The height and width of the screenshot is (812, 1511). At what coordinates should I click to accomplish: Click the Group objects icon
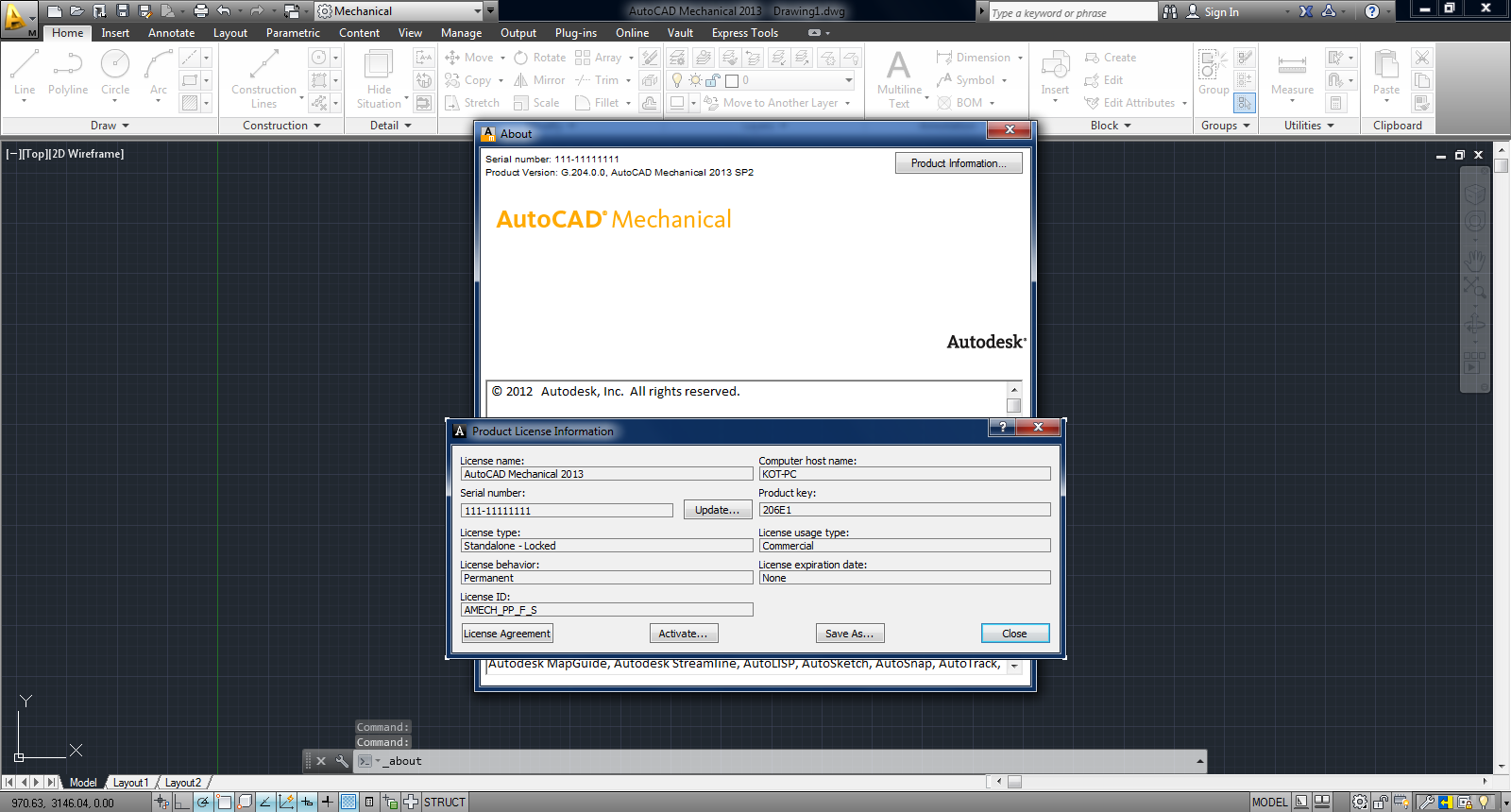tap(1214, 72)
